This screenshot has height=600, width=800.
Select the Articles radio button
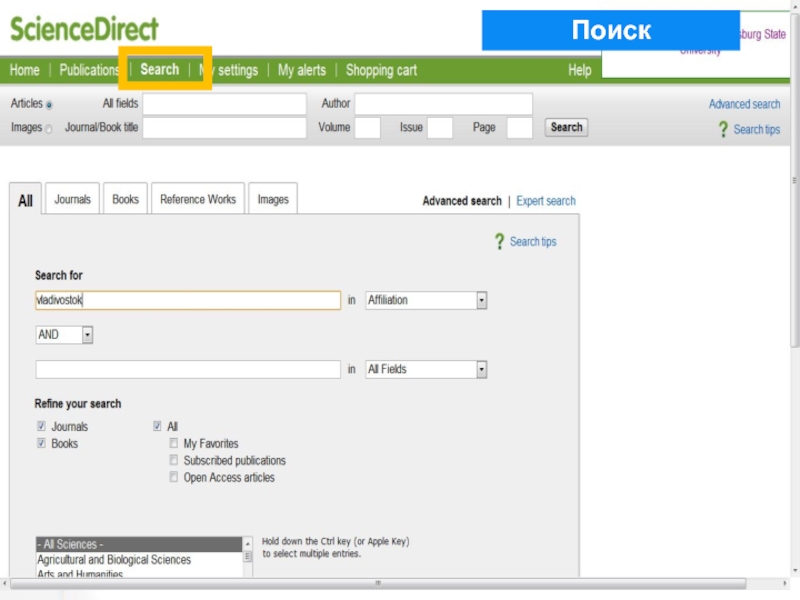tap(50, 104)
